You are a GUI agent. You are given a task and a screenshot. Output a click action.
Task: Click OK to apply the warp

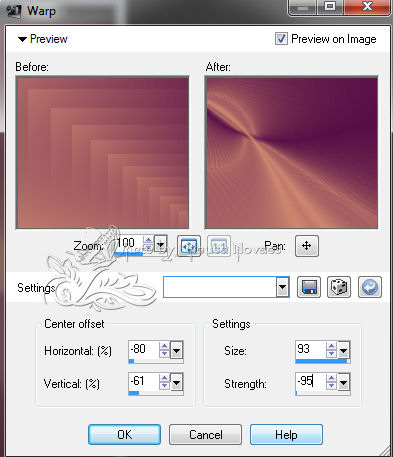(124, 435)
